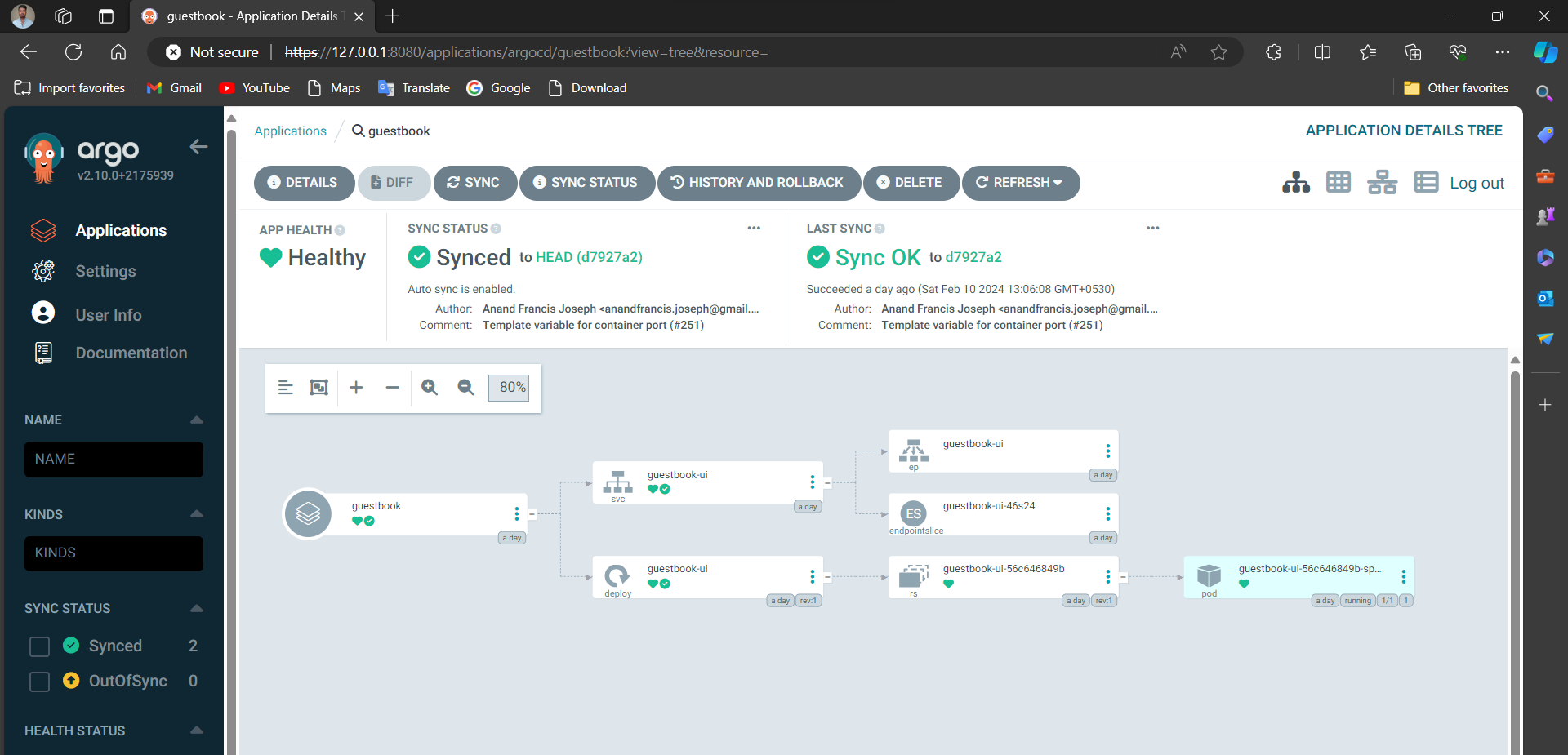Zoom in on the resource graph
The height and width of the screenshot is (755, 1568).
430,388
